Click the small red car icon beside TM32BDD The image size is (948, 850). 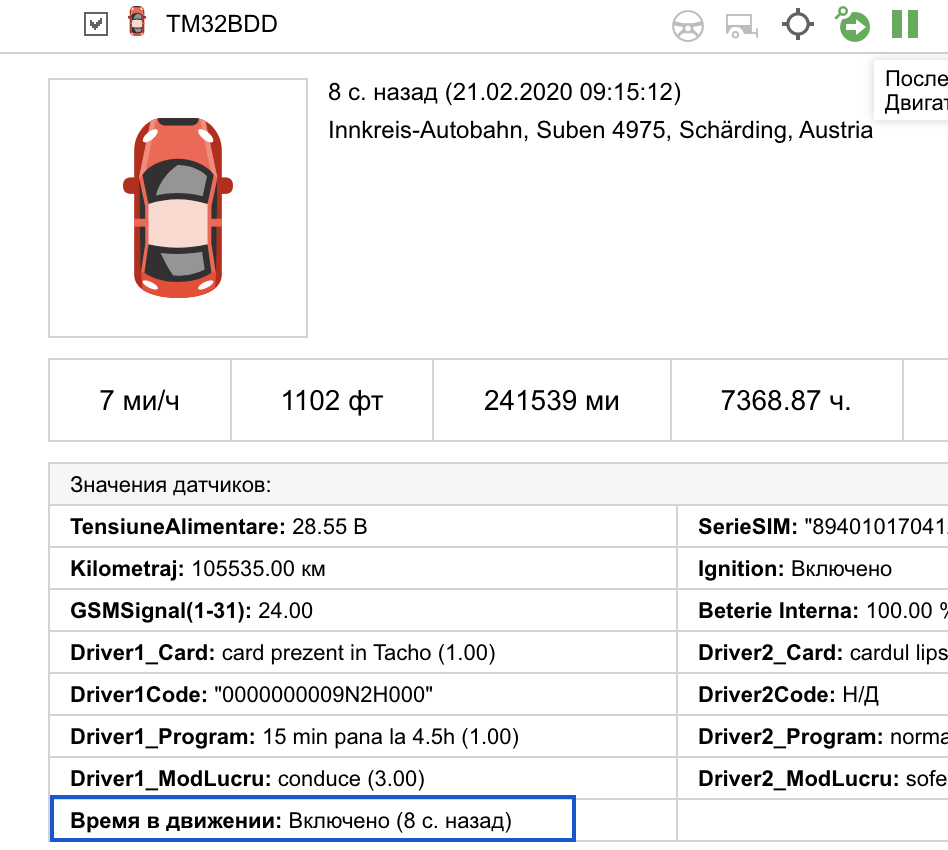(137, 24)
